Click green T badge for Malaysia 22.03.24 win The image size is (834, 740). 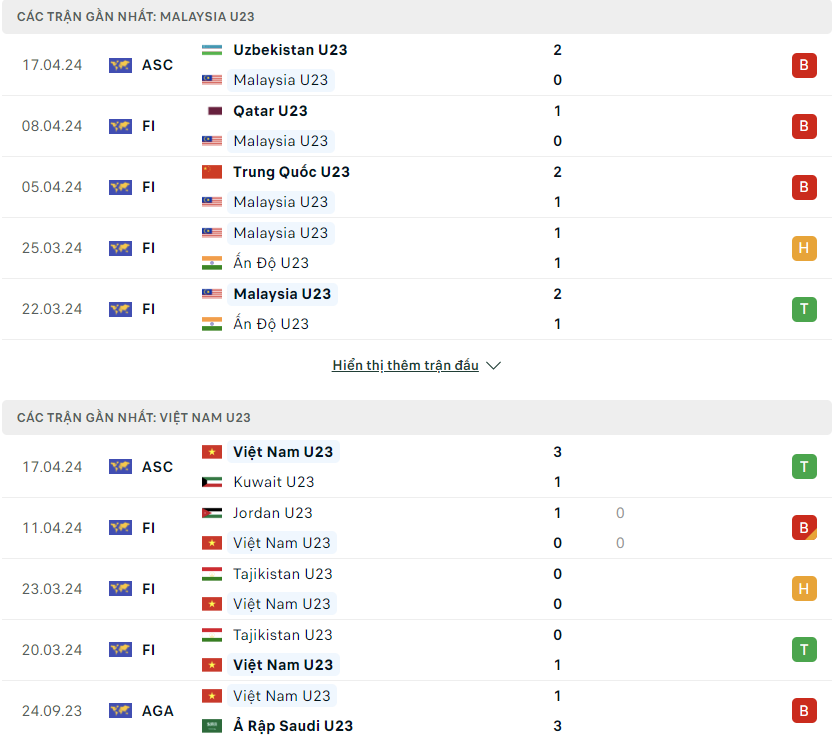(804, 309)
